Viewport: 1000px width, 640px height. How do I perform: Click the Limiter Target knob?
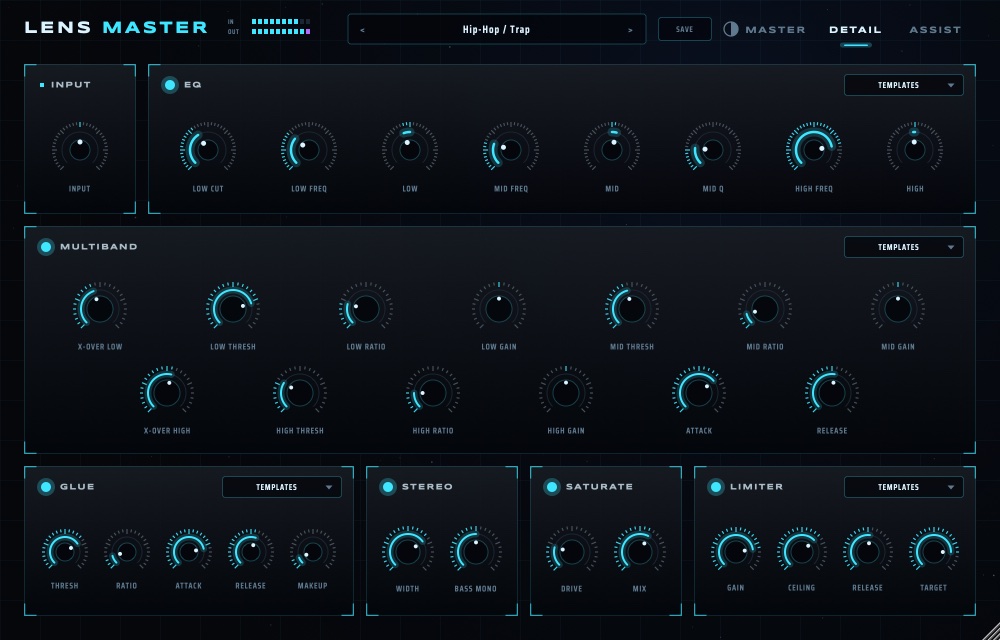933,551
